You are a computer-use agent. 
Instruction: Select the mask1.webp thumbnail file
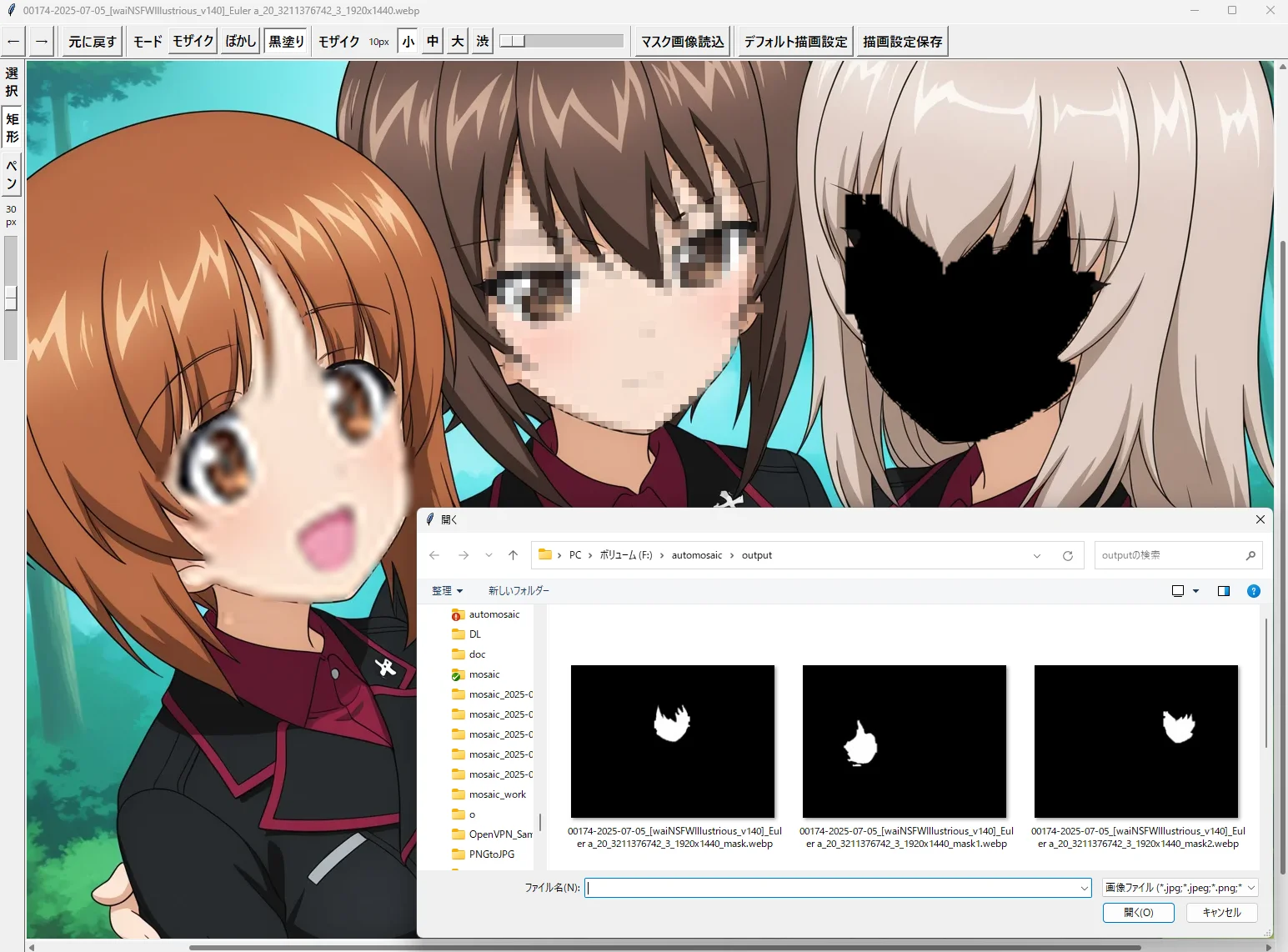904,741
